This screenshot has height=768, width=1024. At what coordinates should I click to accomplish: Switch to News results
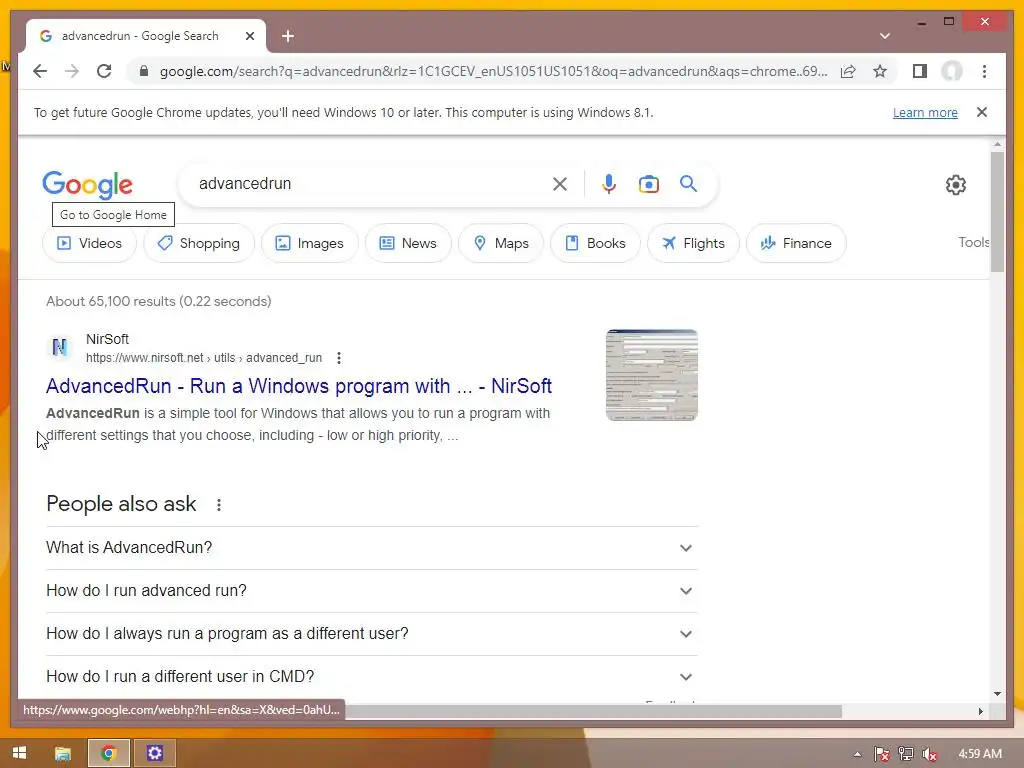coord(408,243)
